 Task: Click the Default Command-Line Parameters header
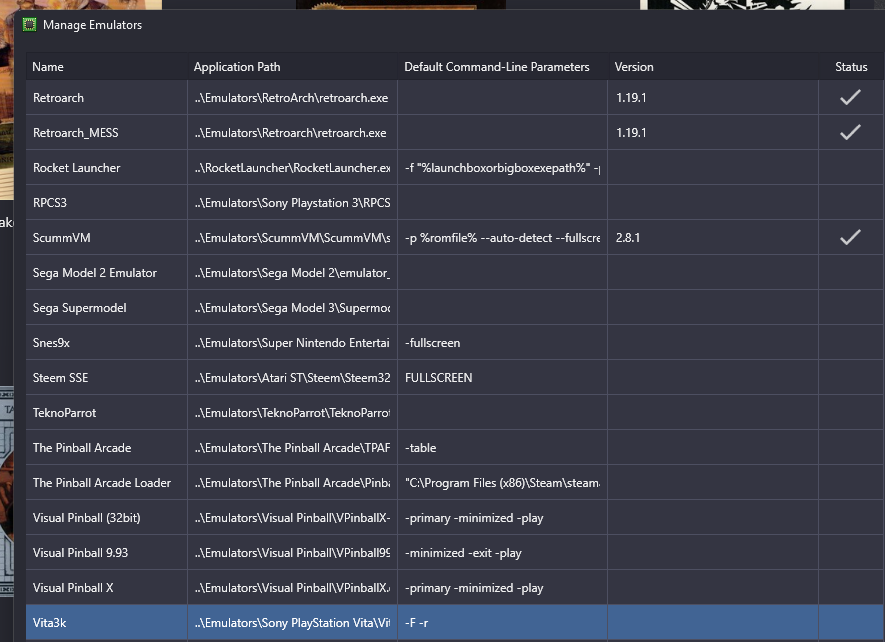(497, 67)
